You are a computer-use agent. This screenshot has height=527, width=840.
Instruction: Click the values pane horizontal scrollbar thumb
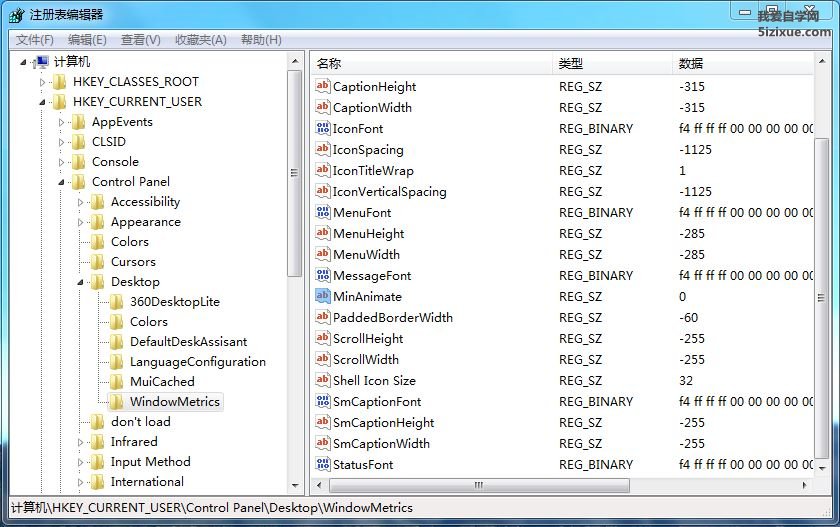479,485
